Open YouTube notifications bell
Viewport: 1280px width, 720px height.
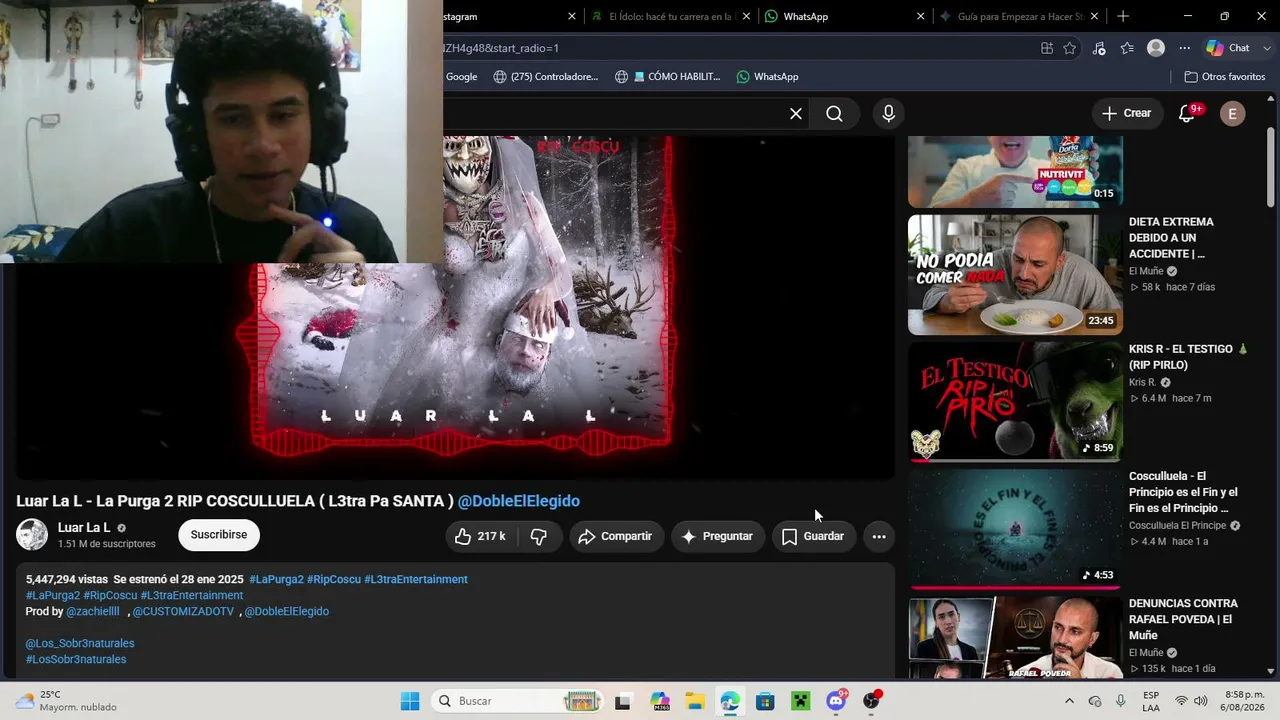coord(1187,113)
